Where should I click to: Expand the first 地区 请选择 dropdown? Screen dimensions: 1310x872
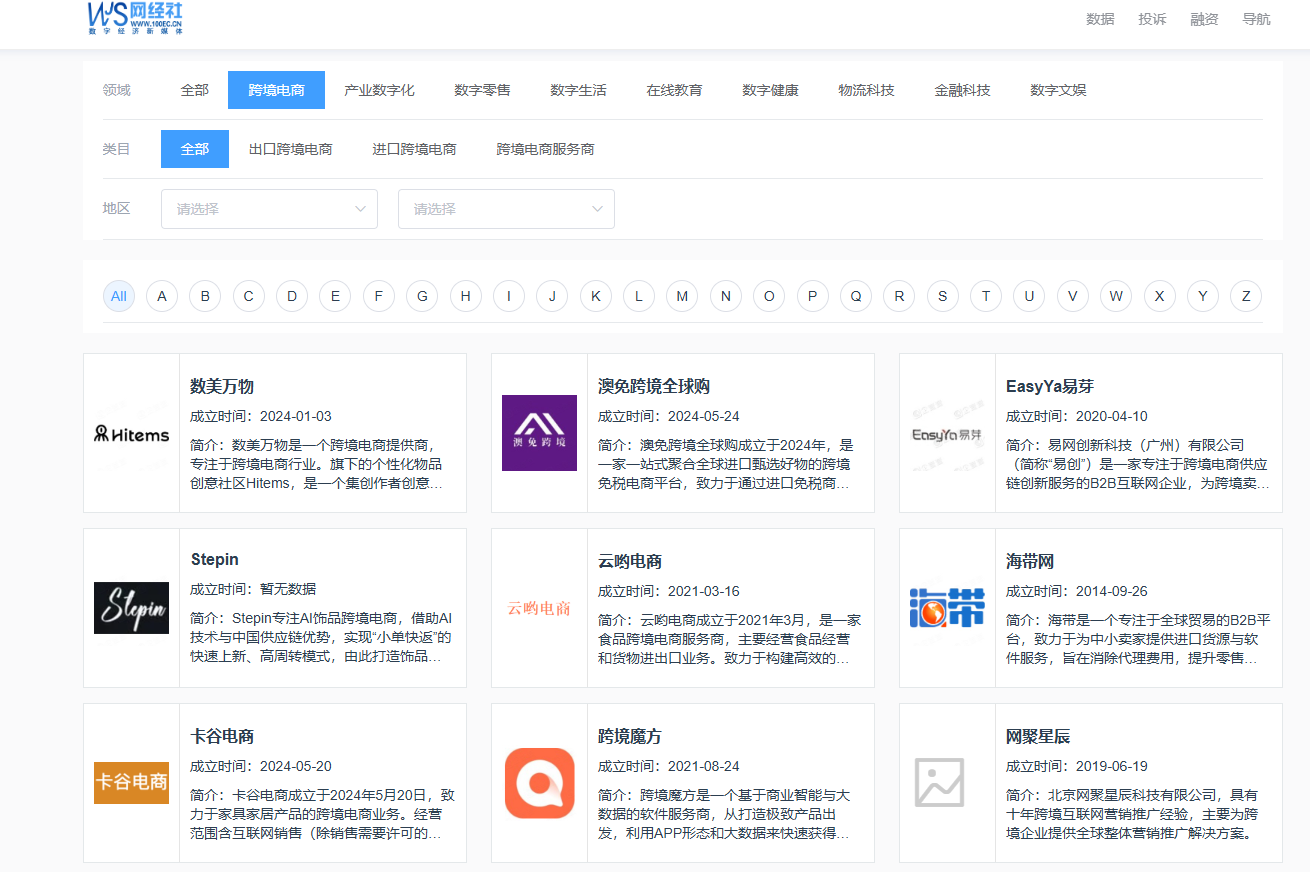(269, 209)
